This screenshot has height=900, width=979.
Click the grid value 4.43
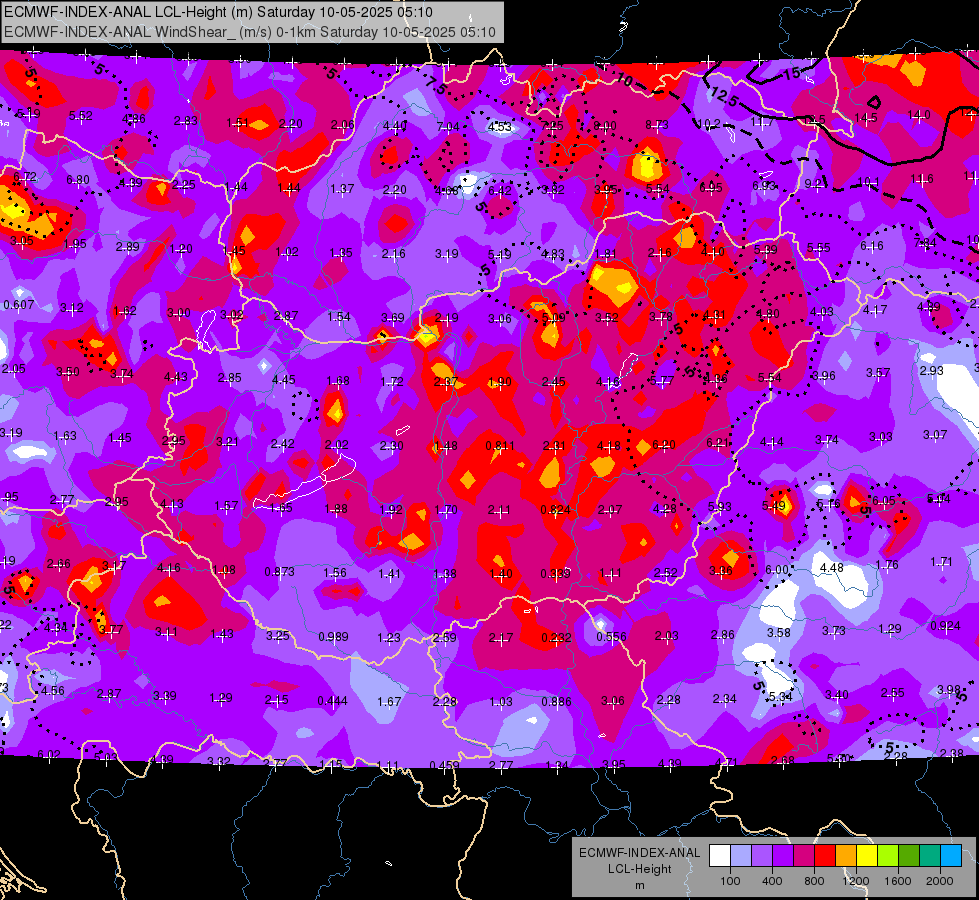tap(175, 377)
